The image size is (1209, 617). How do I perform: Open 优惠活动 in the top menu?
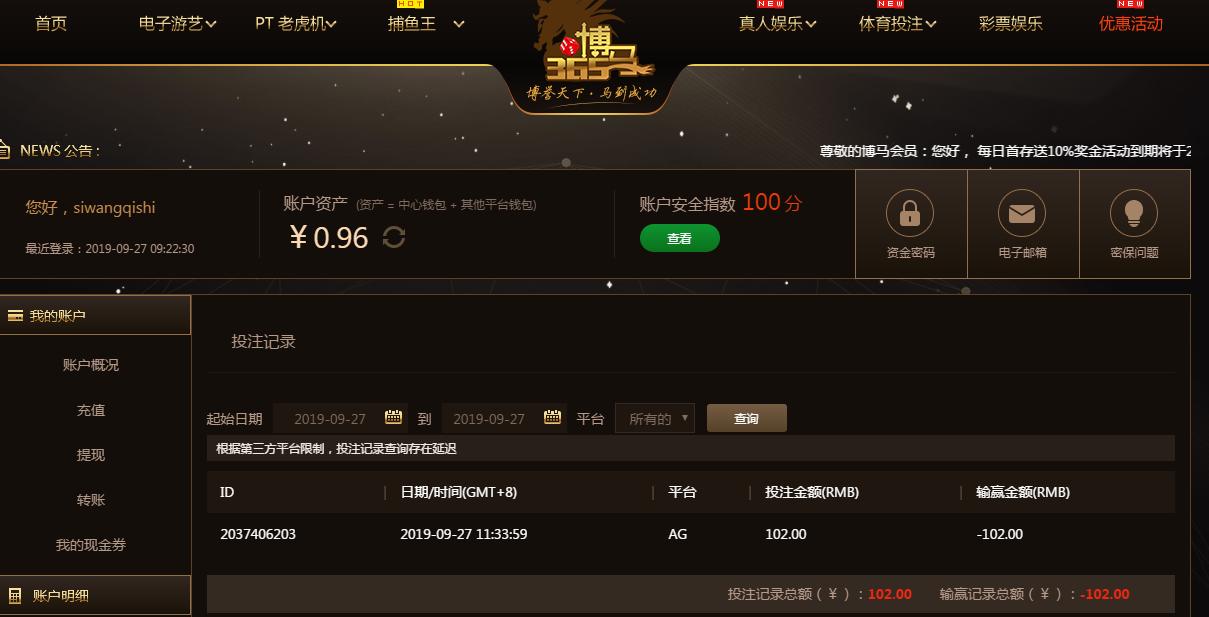(1131, 24)
